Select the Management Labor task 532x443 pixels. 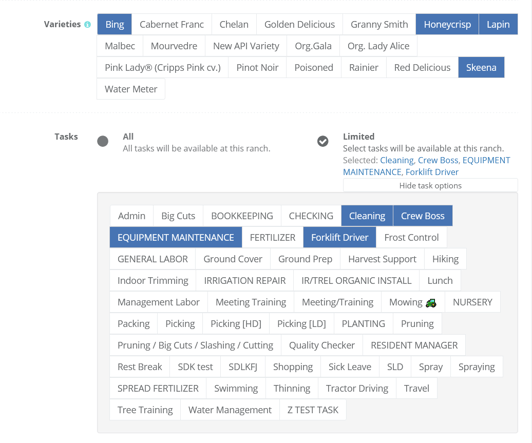(159, 302)
